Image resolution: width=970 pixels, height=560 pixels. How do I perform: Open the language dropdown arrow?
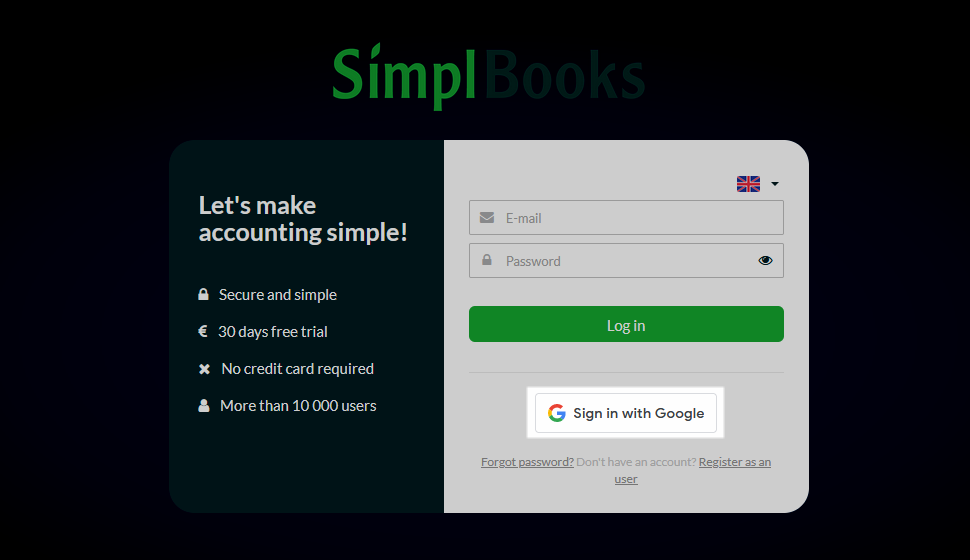[x=775, y=184]
